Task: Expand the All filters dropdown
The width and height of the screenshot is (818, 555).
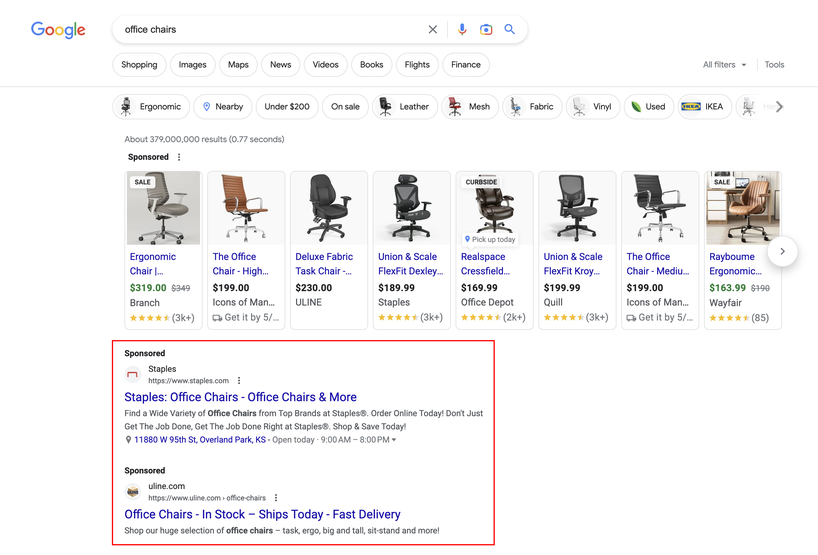Action: coord(725,65)
